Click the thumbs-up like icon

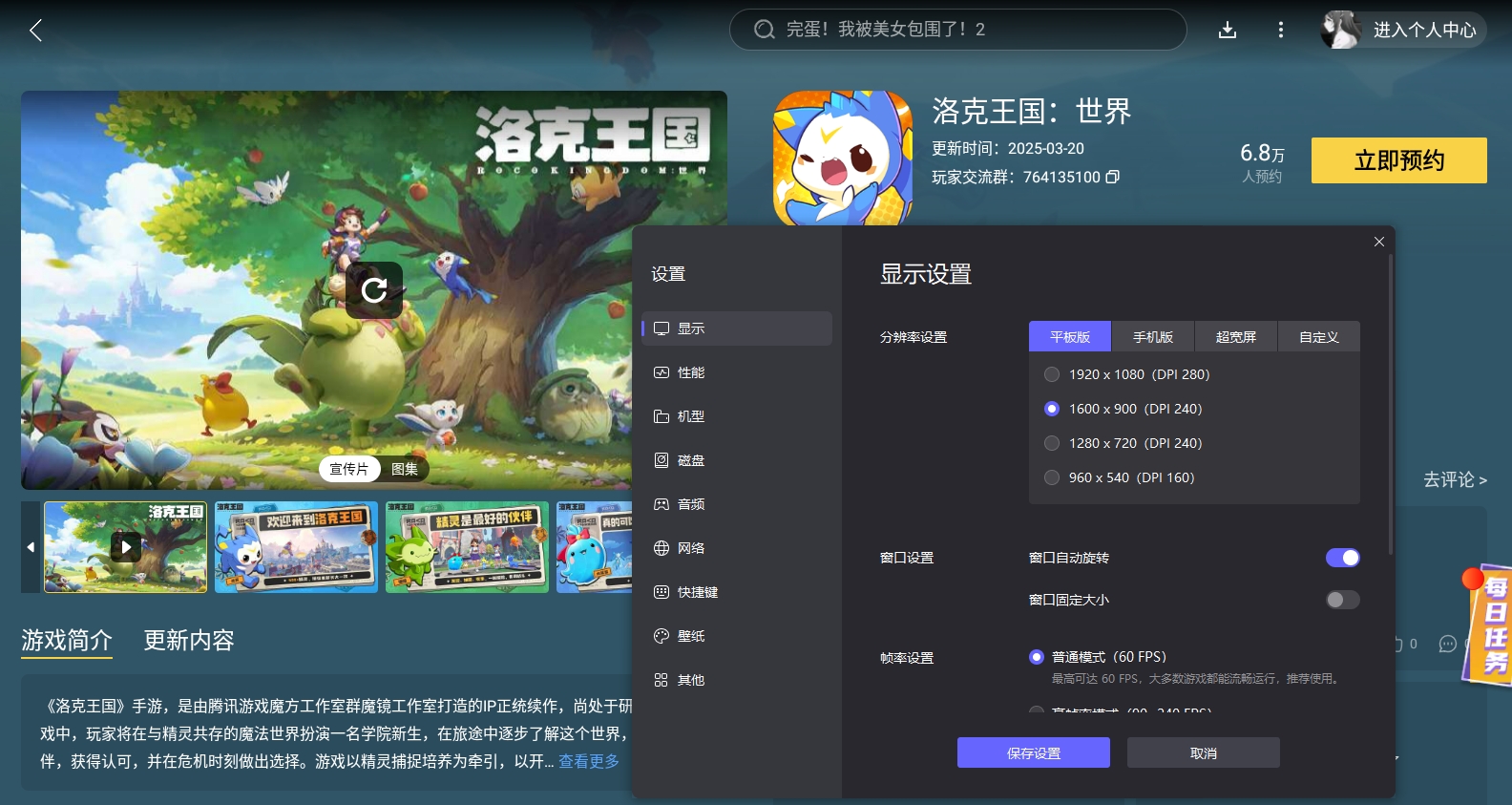tap(1397, 644)
